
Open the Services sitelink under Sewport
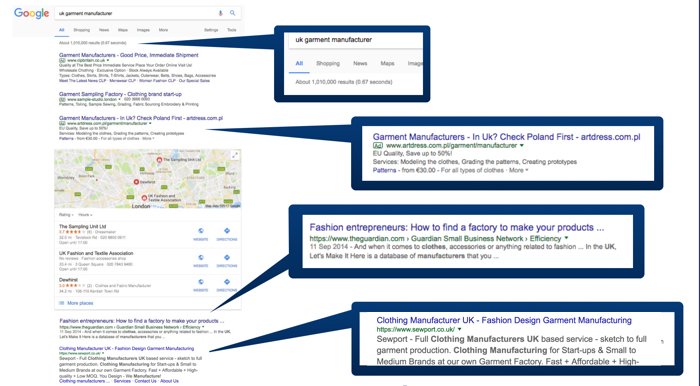pyautogui.click(x=122, y=381)
